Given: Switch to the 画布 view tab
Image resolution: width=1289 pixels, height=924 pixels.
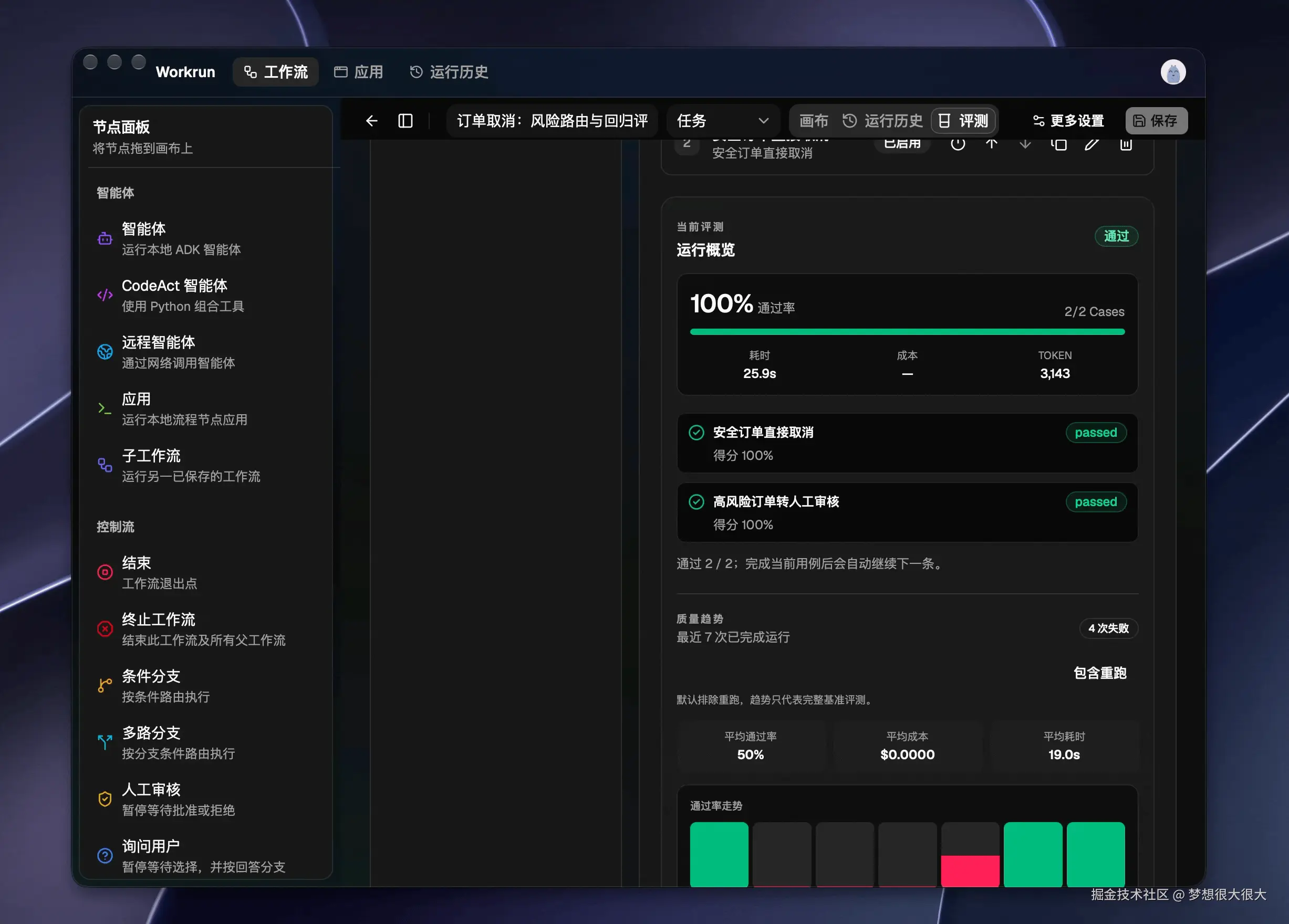Looking at the screenshot, I should point(813,121).
